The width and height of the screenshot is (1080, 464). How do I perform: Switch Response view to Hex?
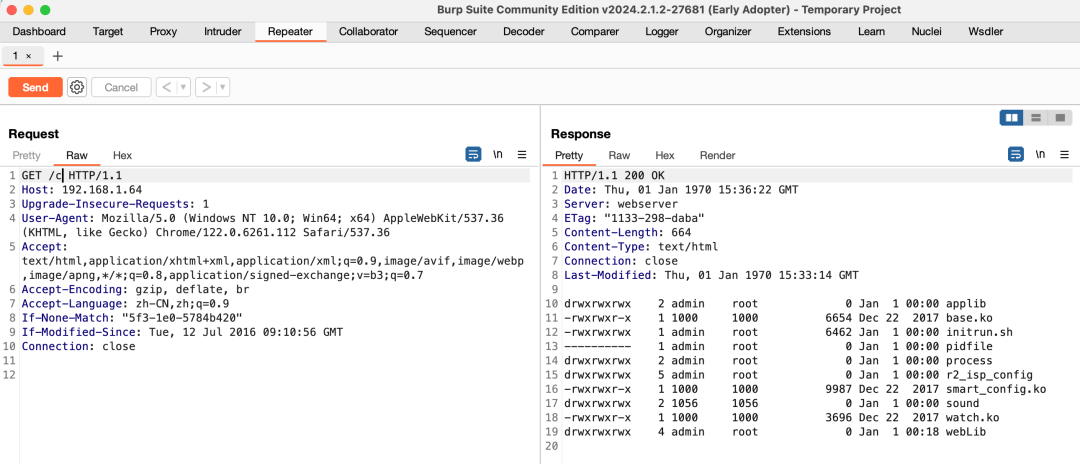coord(665,156)
